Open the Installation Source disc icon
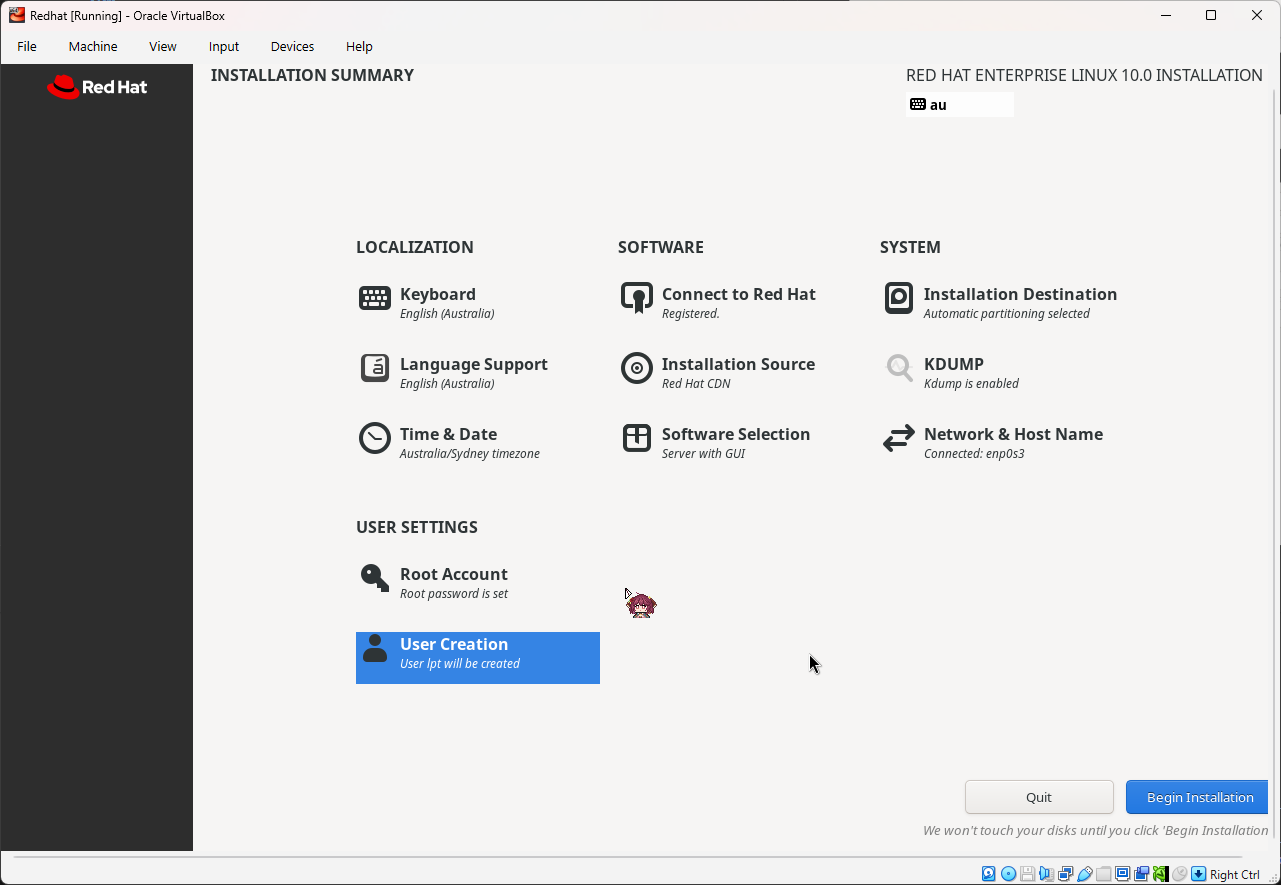The image size is (1281, 885). click(x=637, y=368)
